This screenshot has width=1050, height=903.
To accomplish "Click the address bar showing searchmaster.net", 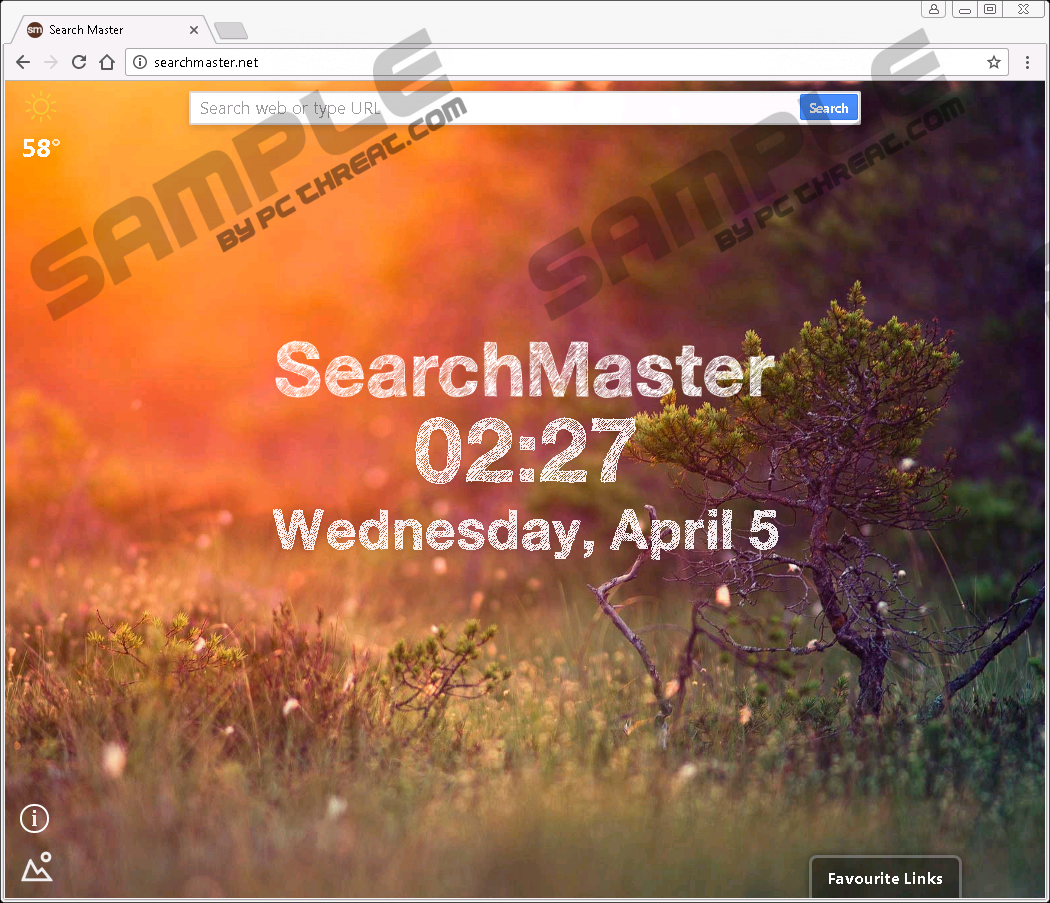I will [x=560, y=62].
